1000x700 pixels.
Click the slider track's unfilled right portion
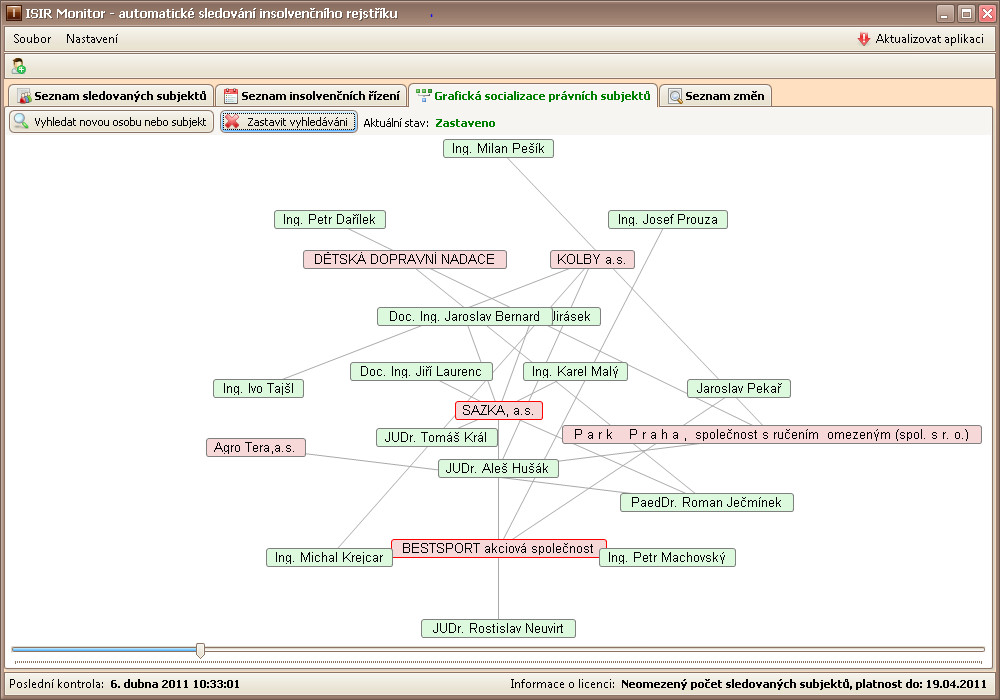point(594,650)
